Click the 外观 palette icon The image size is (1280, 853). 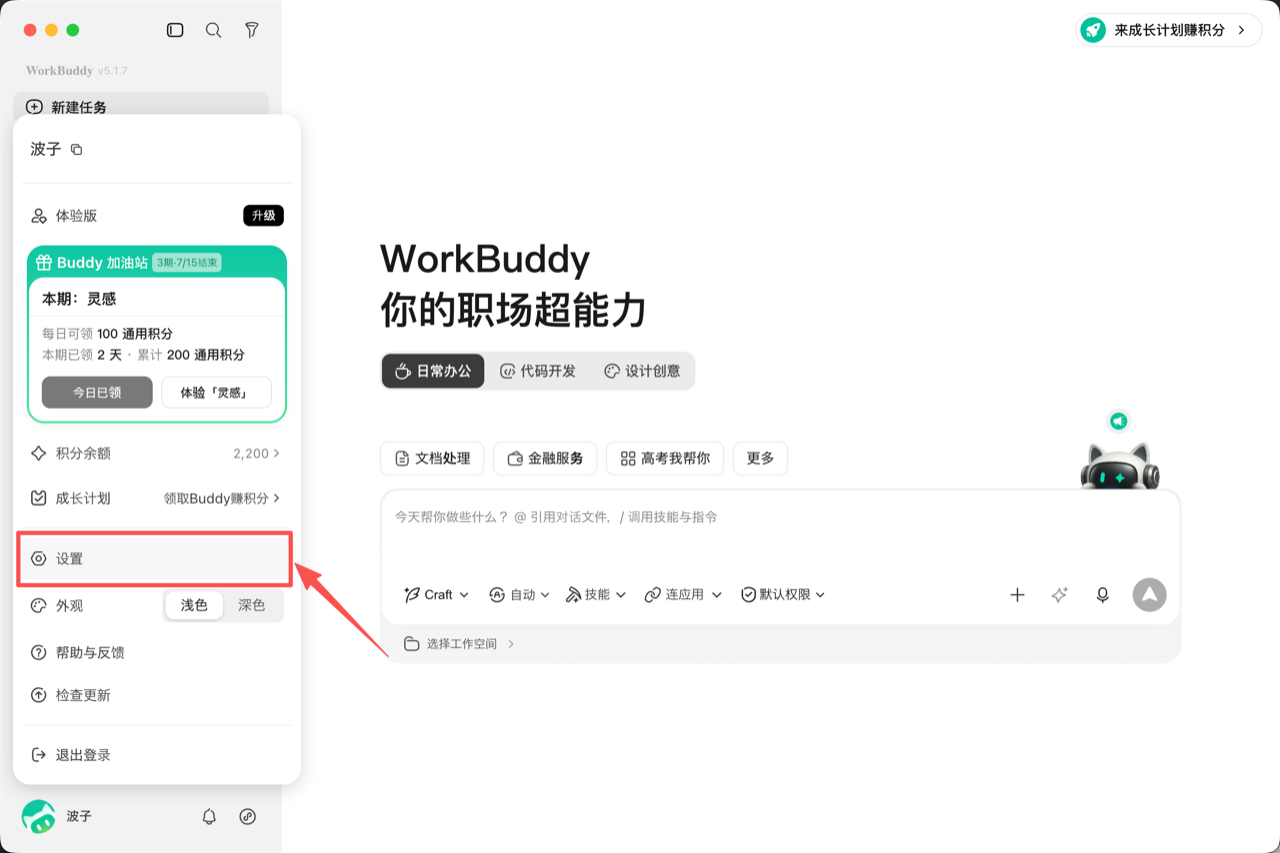pos(39,606)
